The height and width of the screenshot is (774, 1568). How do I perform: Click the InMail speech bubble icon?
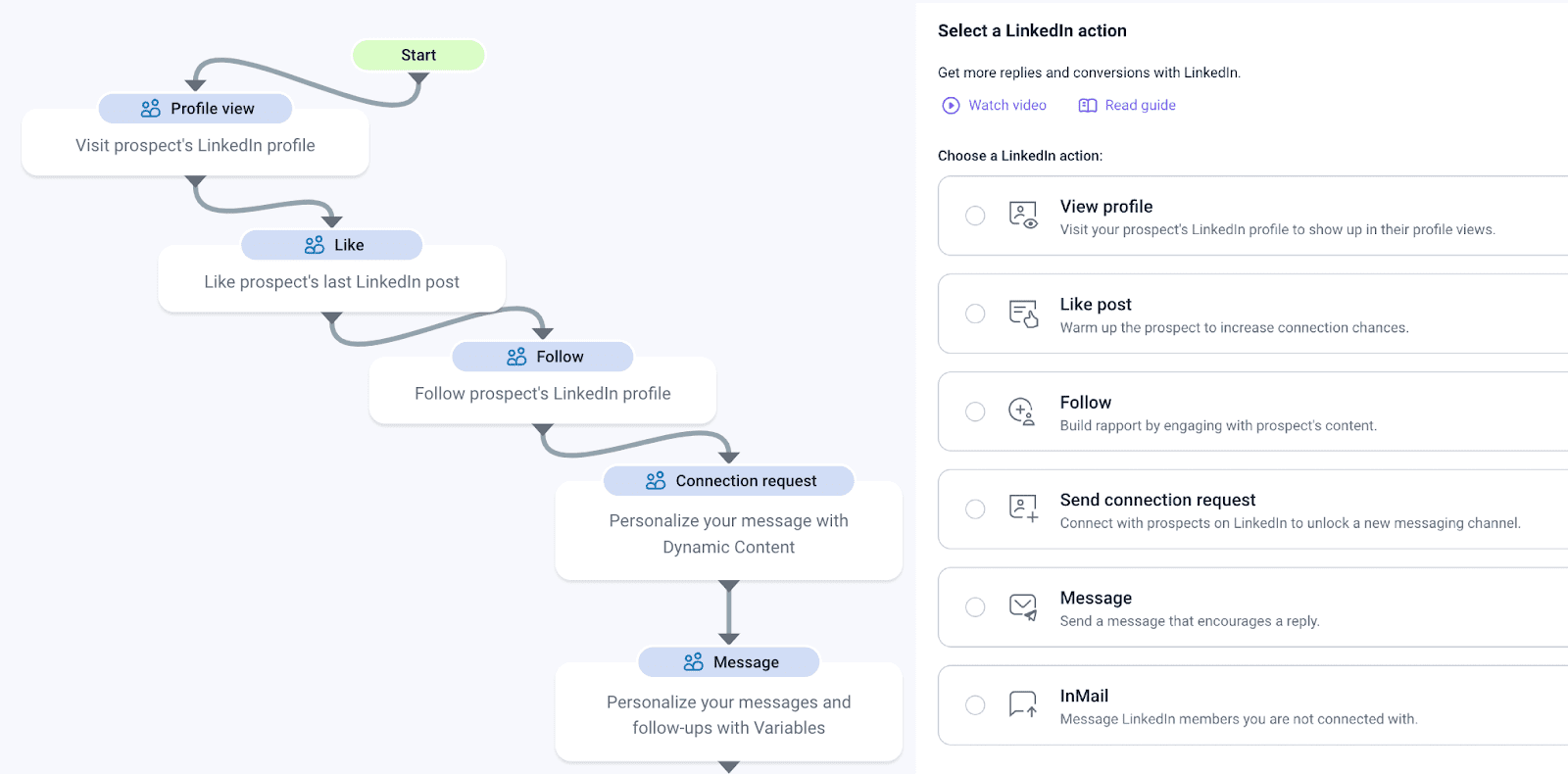[x=1023, y=704]
